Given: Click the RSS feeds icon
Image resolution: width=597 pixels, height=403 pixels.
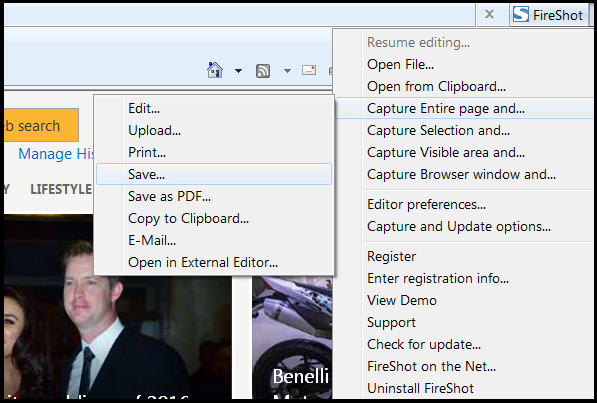Looking at the screenshot, I should pyautogui.click(x=263, y=71).
